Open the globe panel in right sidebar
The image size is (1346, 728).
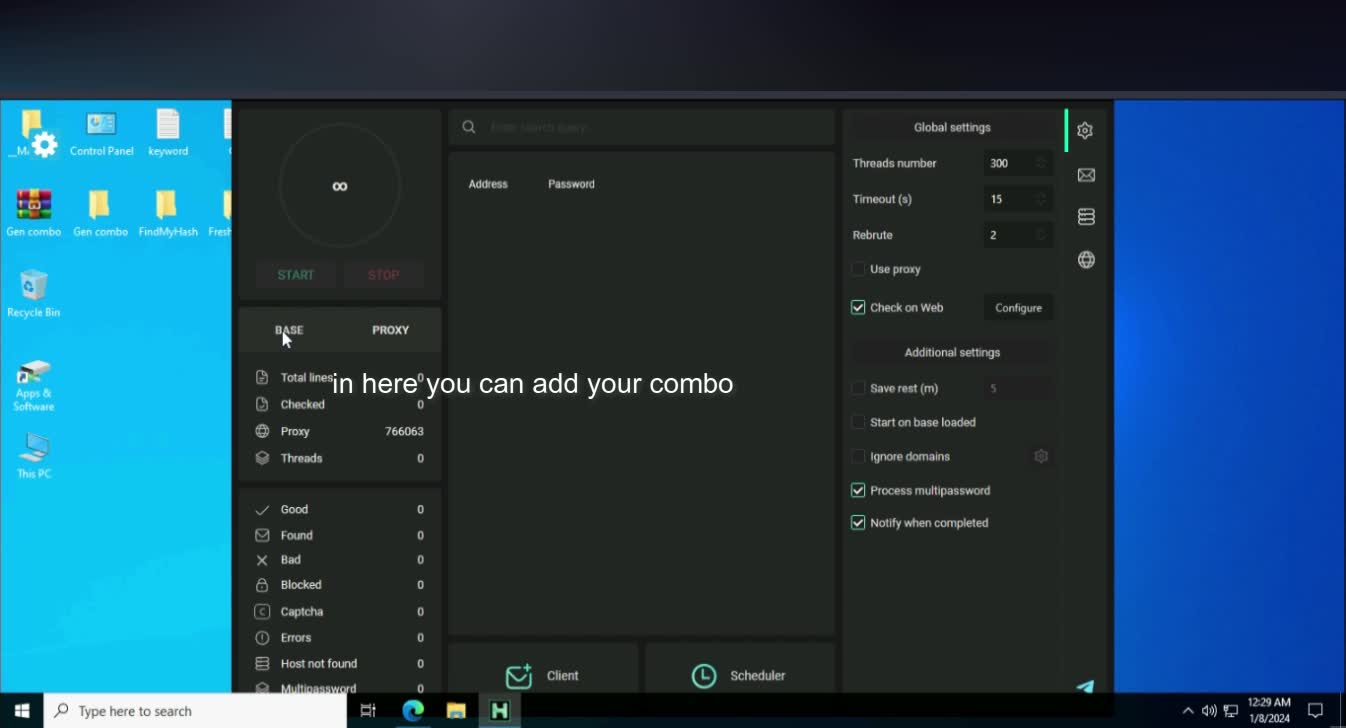(x=1086, y=260)
